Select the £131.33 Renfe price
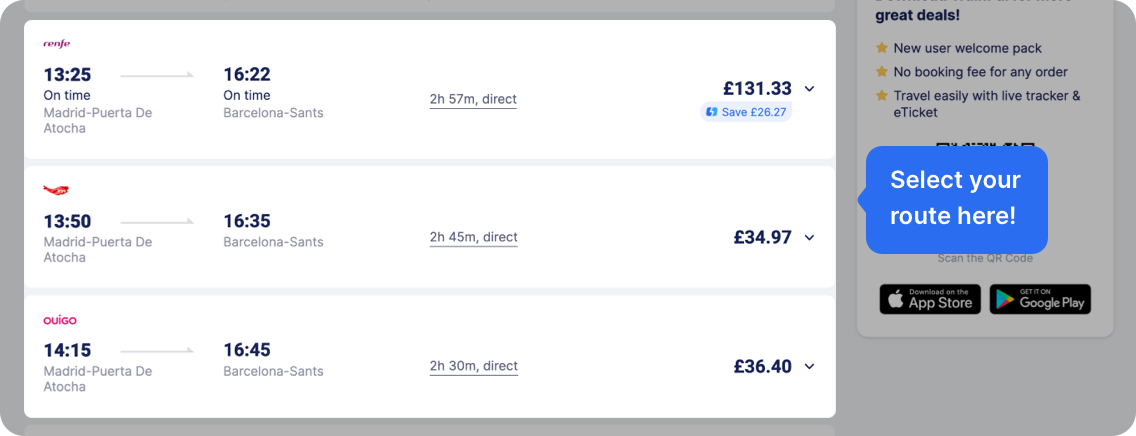This screenshot has width=1136, height=436. click(757, 88)
